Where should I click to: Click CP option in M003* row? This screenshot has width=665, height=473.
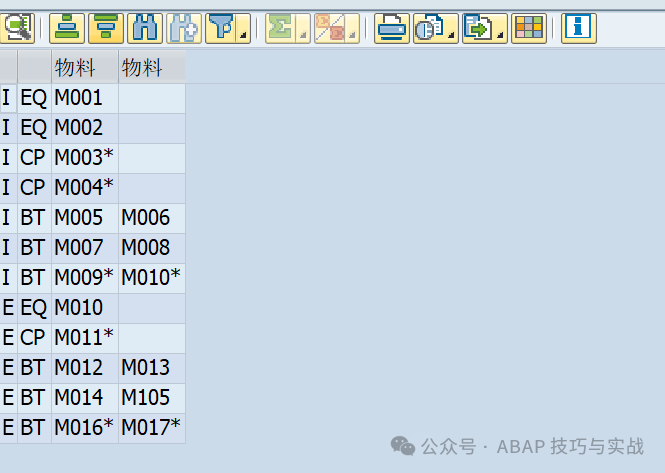click(x=34, y=158)
